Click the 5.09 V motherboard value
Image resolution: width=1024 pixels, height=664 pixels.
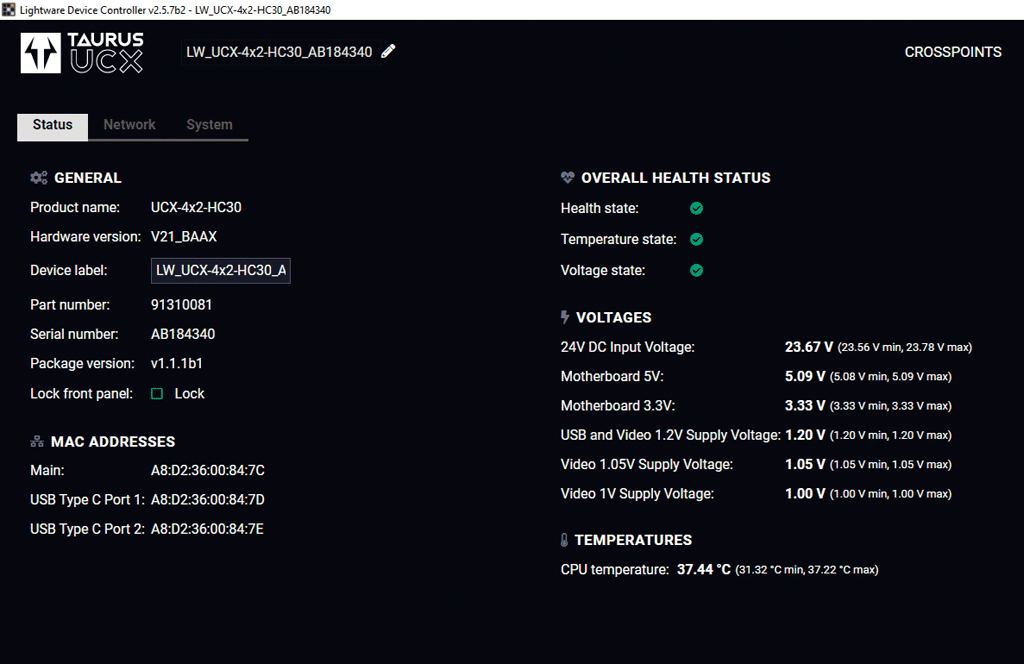pyautogui.click(x=805, y=376)
